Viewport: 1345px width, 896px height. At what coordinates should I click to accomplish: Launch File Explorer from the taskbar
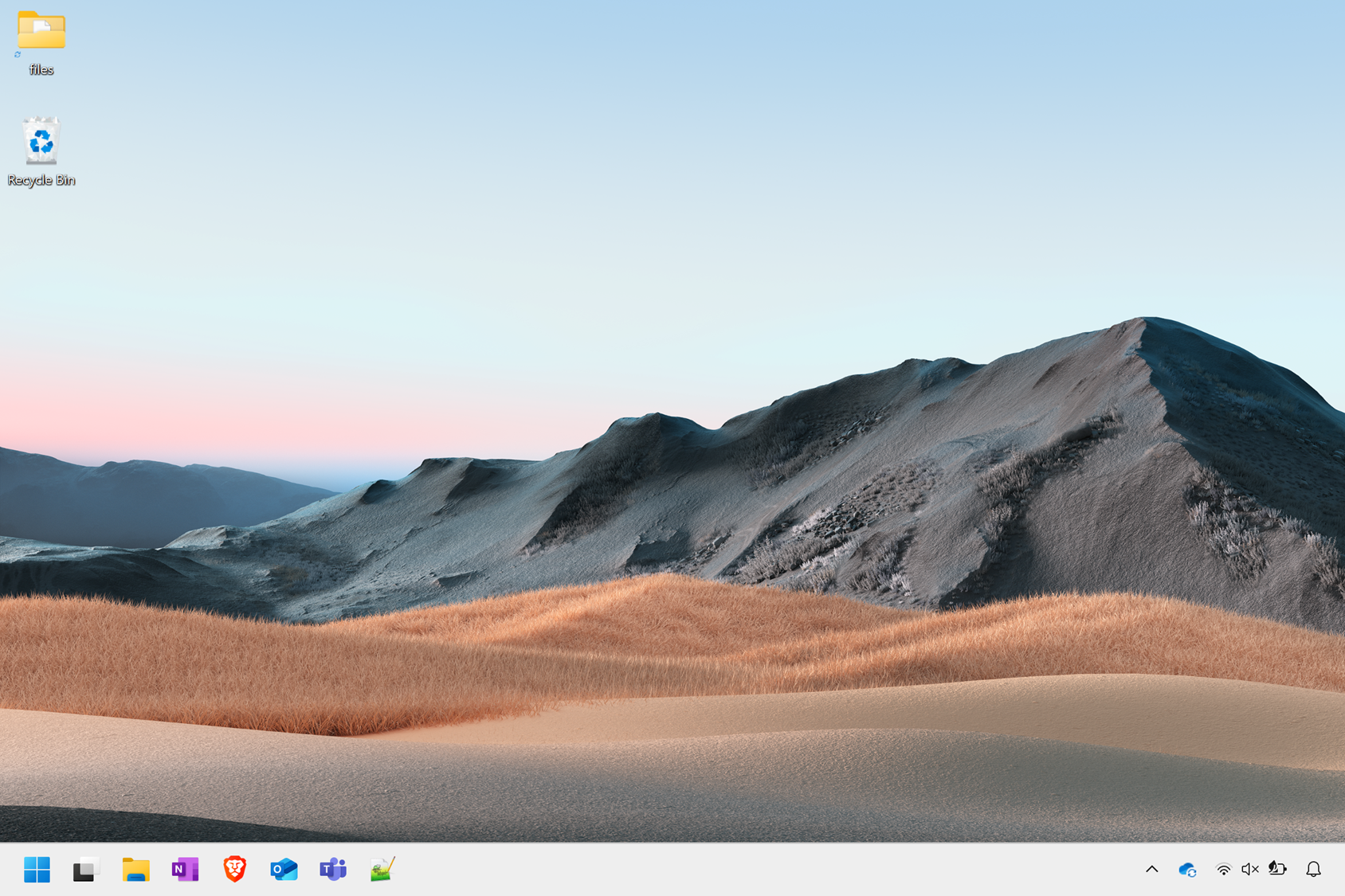click(x=135, y=869)
